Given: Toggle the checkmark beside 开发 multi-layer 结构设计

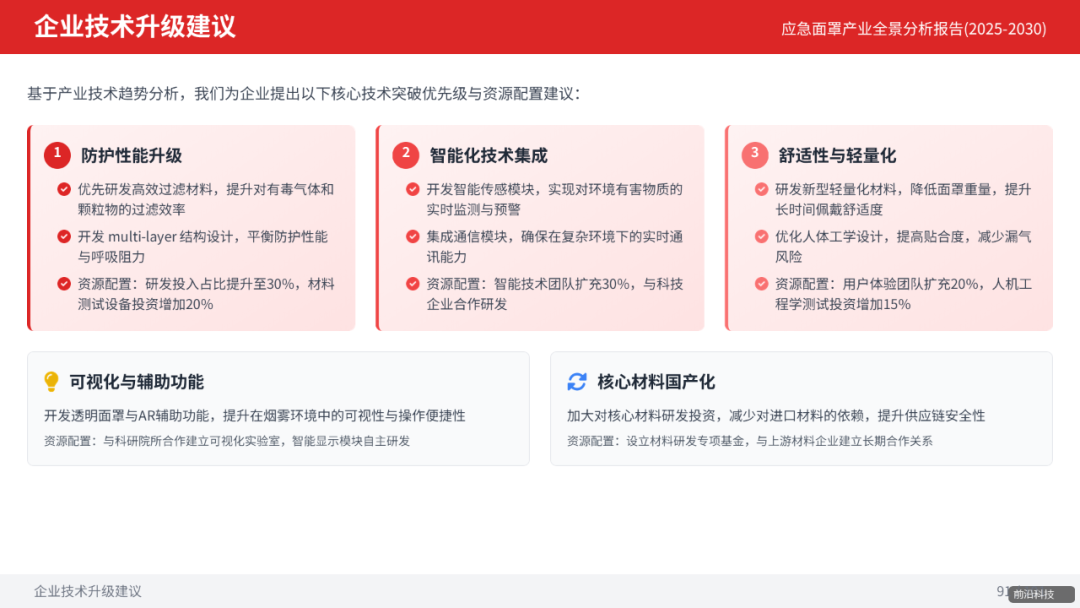Looking at the screenshot, I should [64, 238].
